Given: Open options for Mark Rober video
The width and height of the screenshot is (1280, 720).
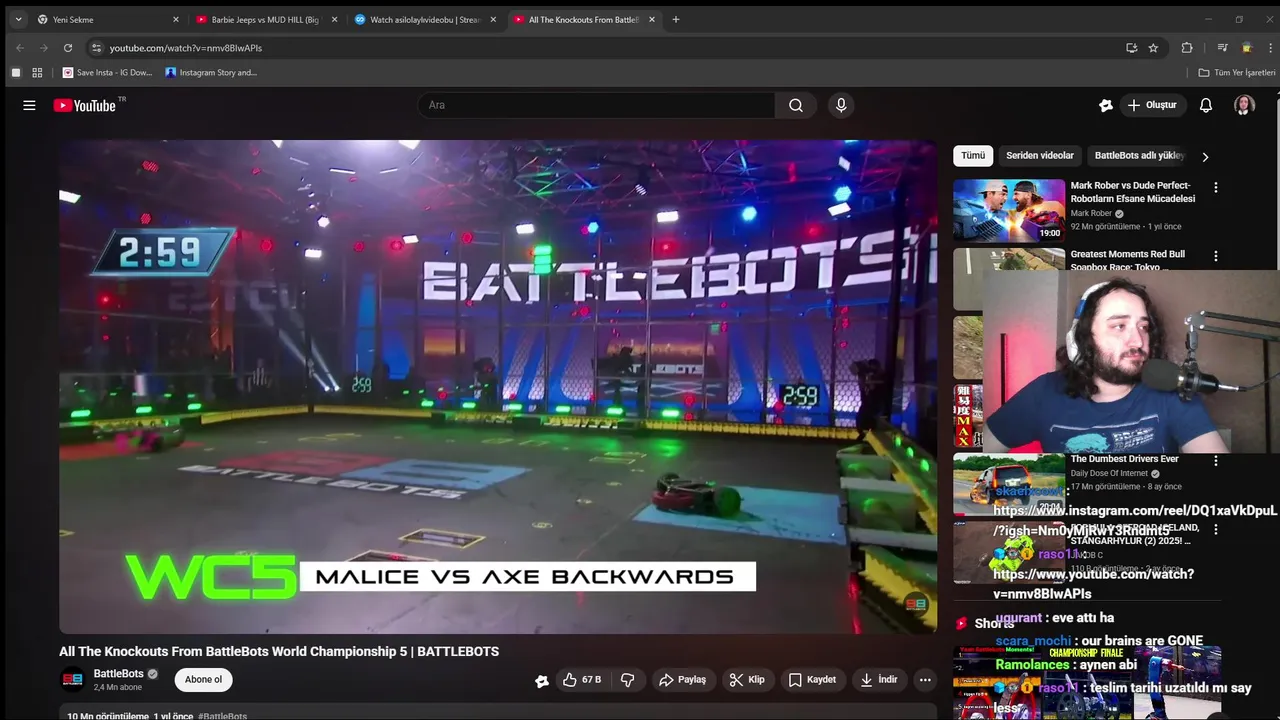Looking at the screenshot, I should (x=1216, y=187).
